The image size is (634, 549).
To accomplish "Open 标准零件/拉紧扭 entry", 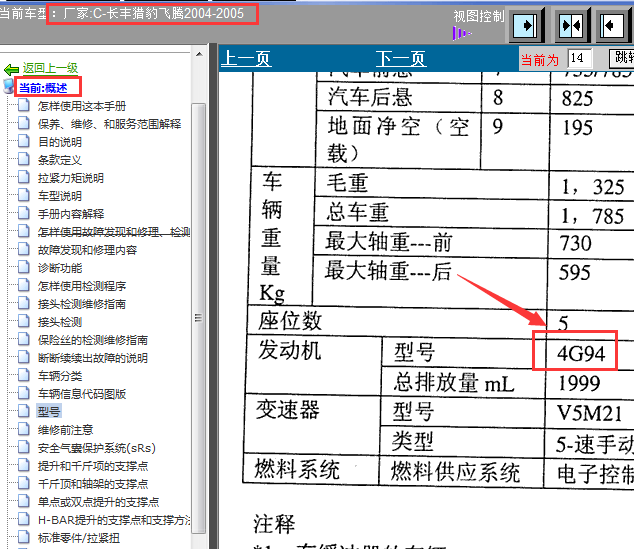I will click(x=78, y=538).
